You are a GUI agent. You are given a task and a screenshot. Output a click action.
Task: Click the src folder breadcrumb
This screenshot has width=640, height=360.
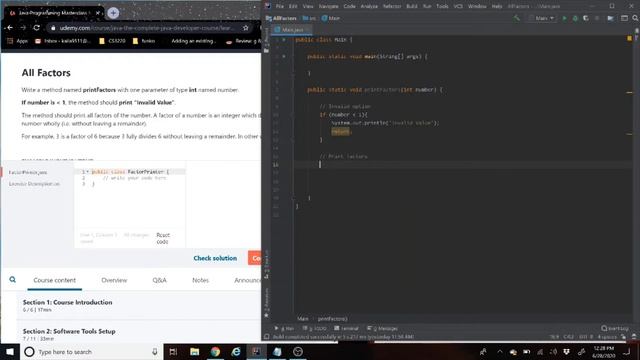click(309, 18)
